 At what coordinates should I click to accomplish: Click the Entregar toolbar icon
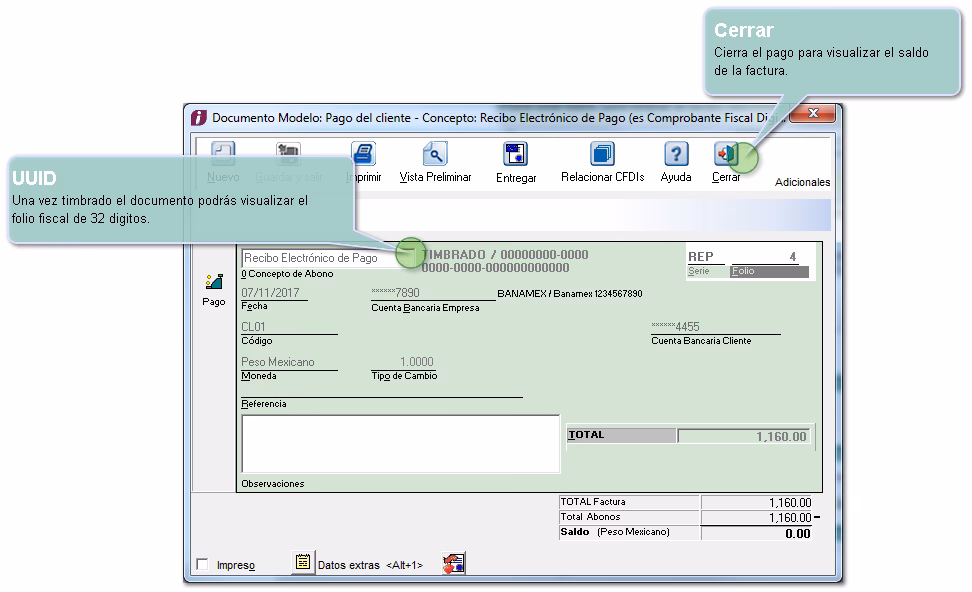(x=516, y=153)
